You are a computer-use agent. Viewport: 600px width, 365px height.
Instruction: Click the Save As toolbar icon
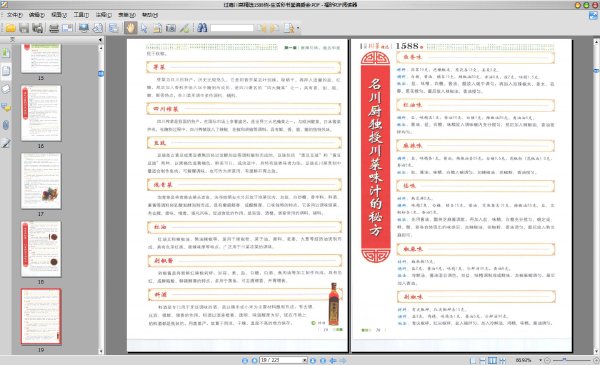click(x=38, y=28)
